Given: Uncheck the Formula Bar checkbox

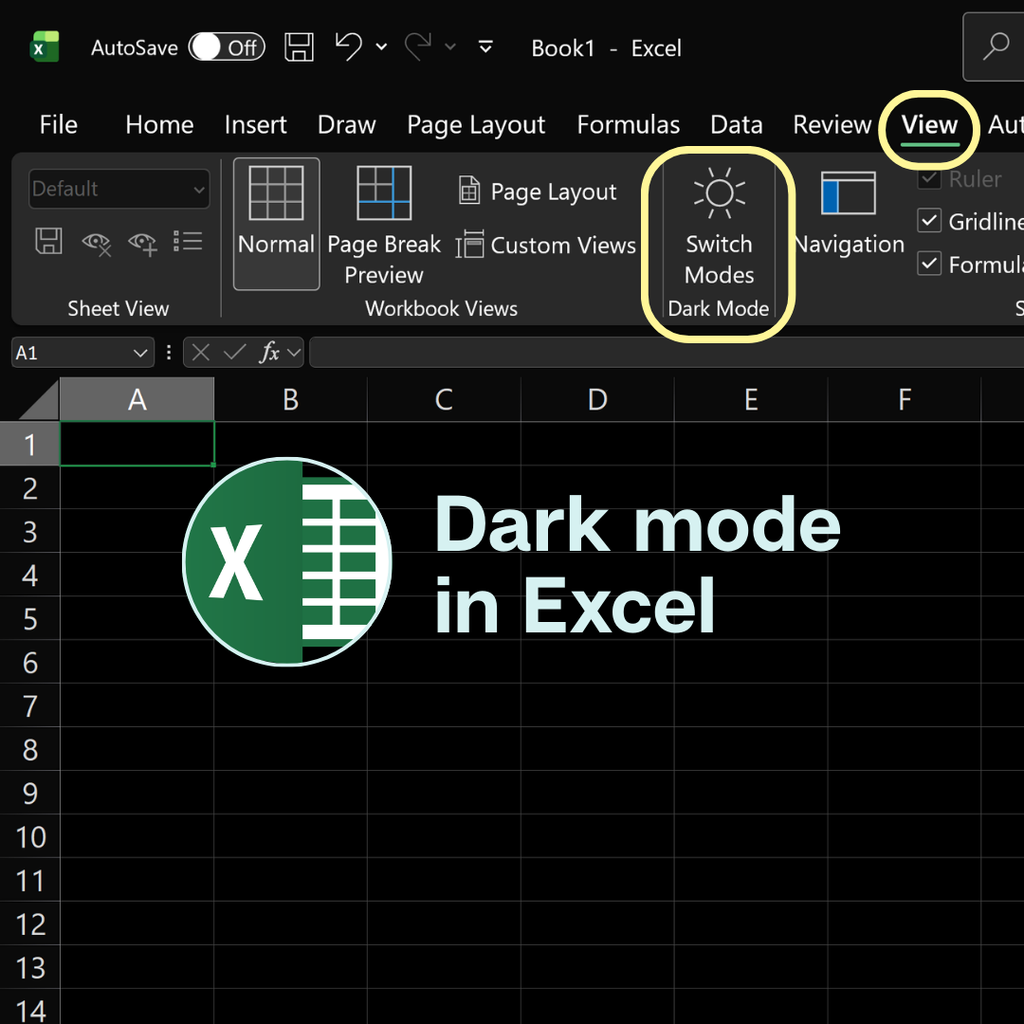Looking at the screenshot, I should tap(929, 264).
